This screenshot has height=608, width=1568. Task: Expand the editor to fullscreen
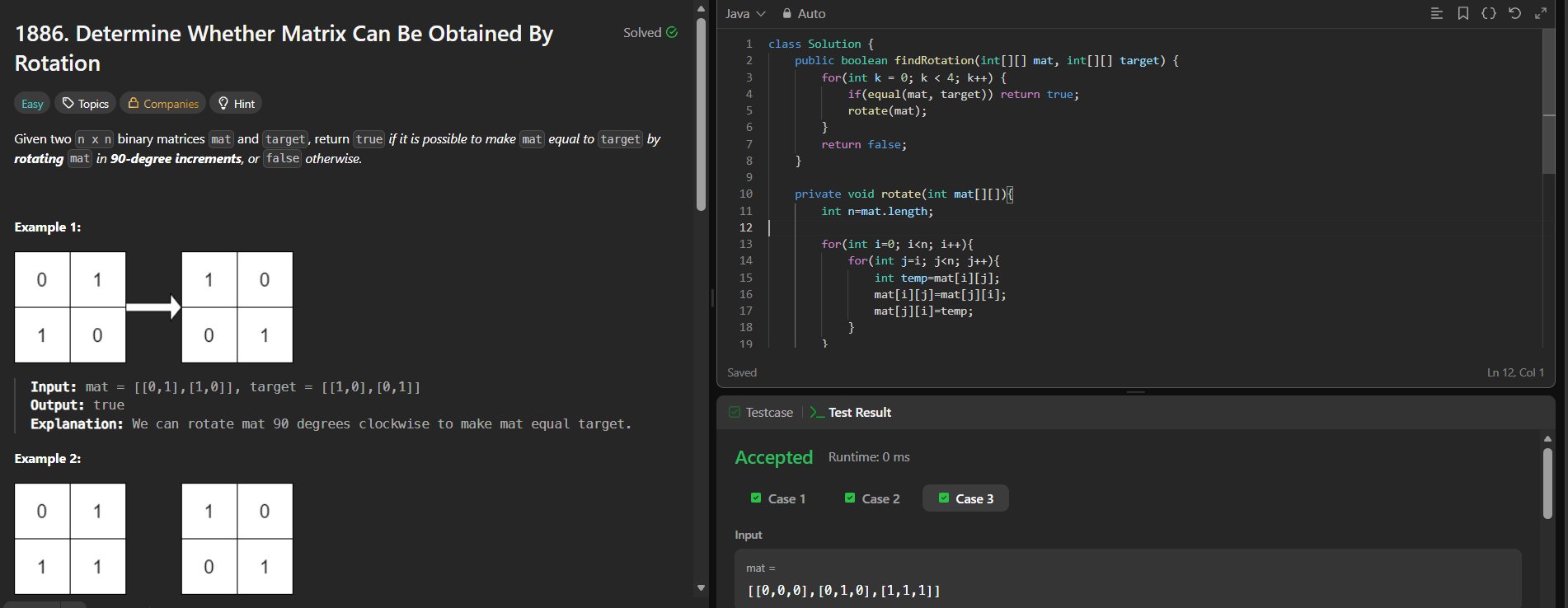[1540, 13]
